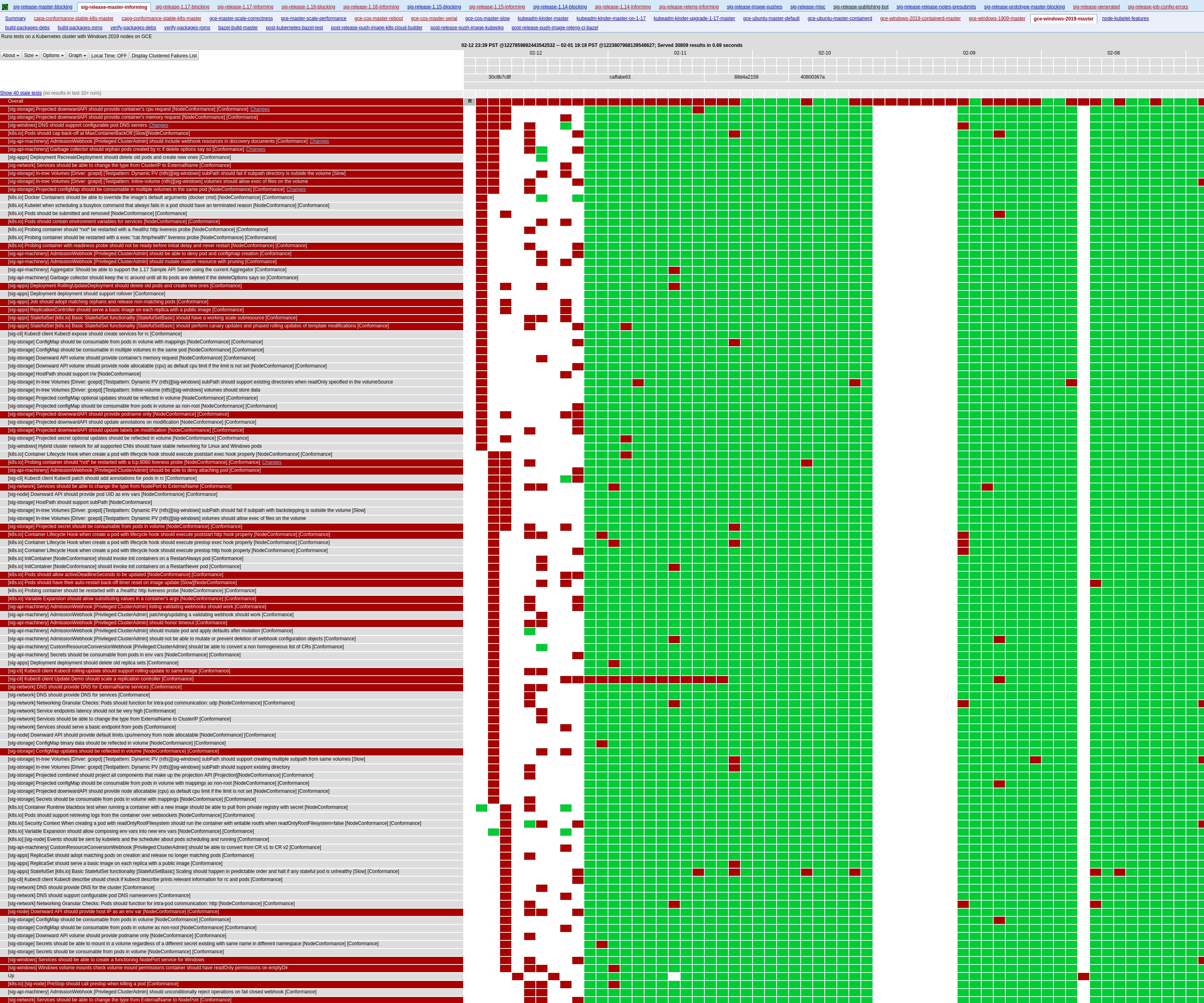Open the About dropdown menu
This screenshot has height=1003, width=1204.
[11, 56]
